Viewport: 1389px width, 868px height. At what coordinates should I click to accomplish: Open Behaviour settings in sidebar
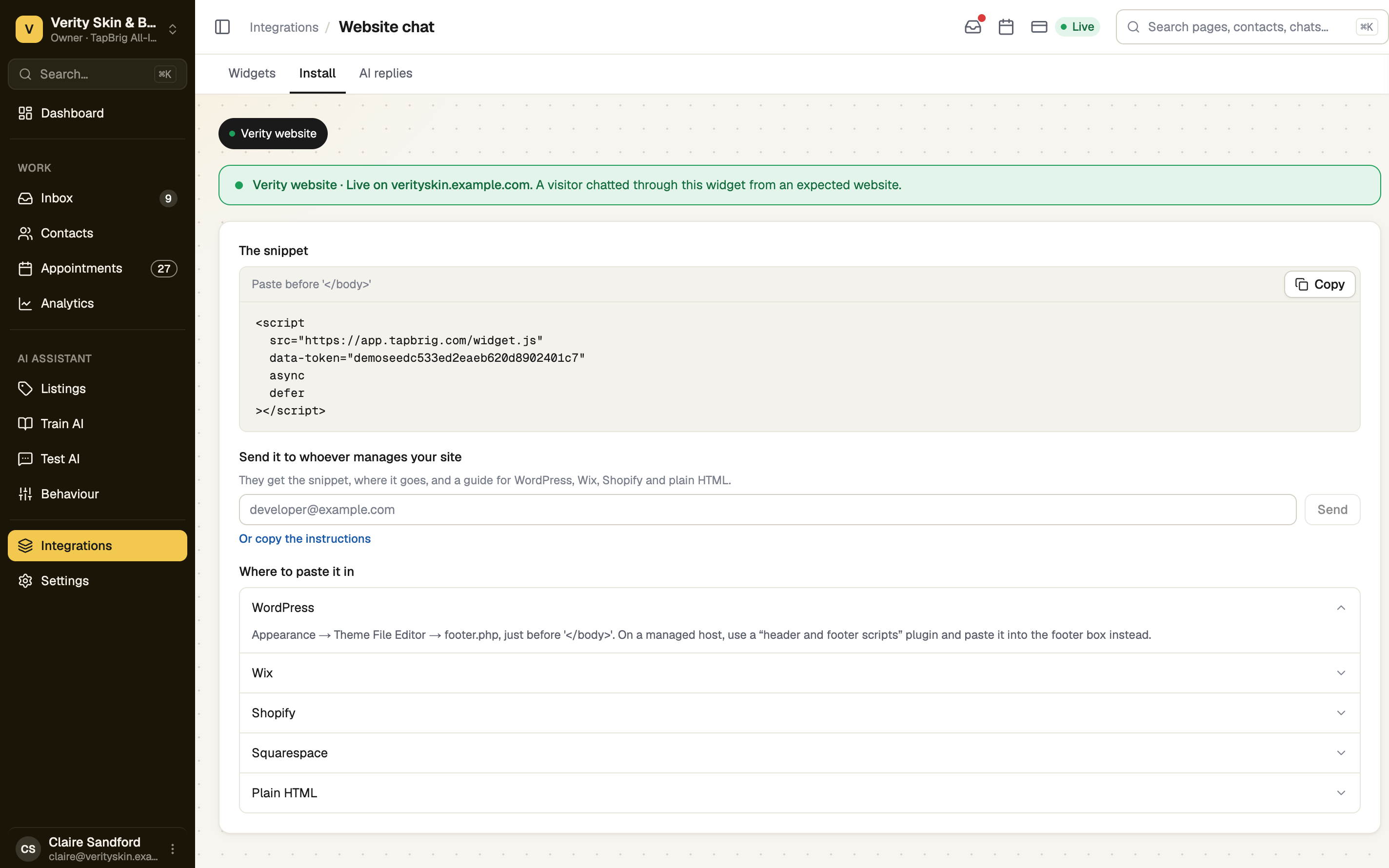pos(98,493)
